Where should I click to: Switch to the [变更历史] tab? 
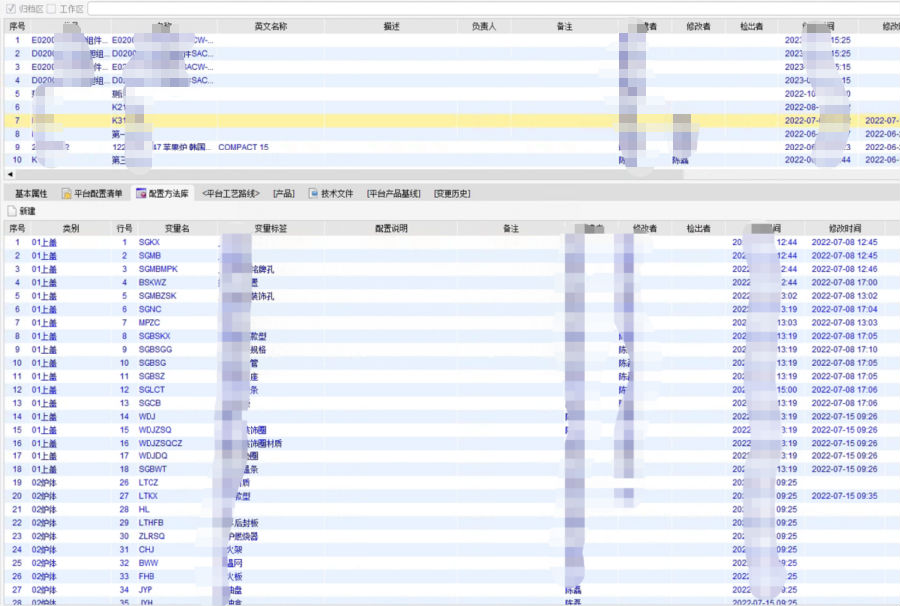(x=452, y=194)
